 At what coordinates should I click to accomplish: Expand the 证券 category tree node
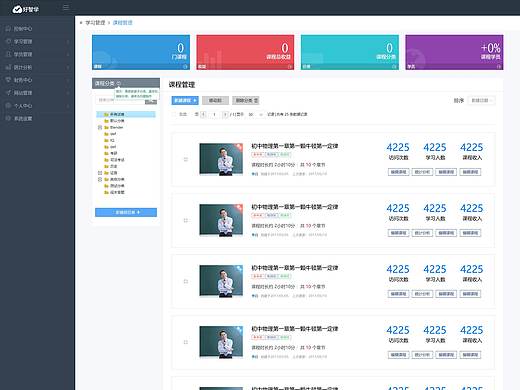pyautogui.click(x=100, y=173)
